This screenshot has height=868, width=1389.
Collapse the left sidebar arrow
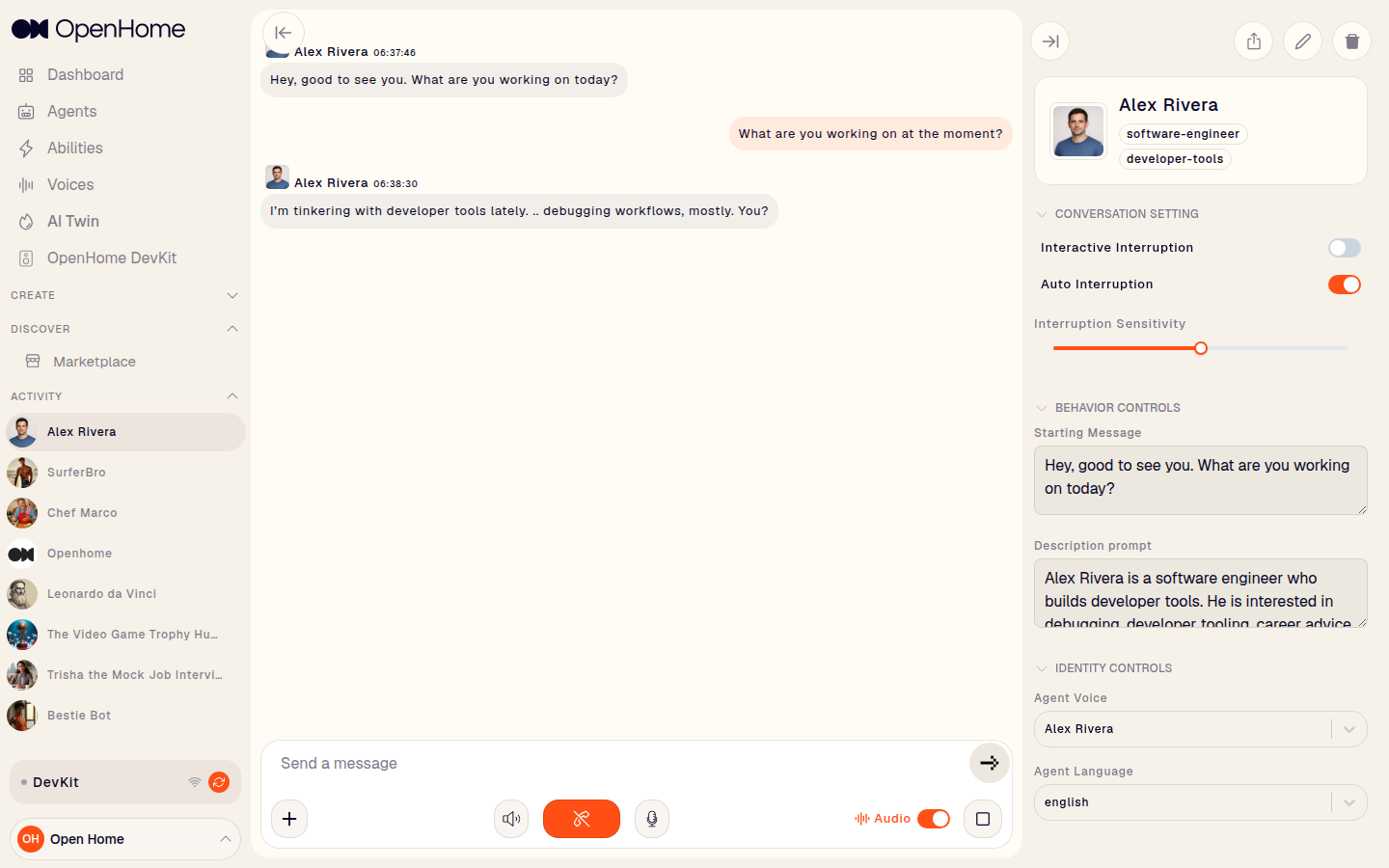pyautogui.click(x=284, y=33)
